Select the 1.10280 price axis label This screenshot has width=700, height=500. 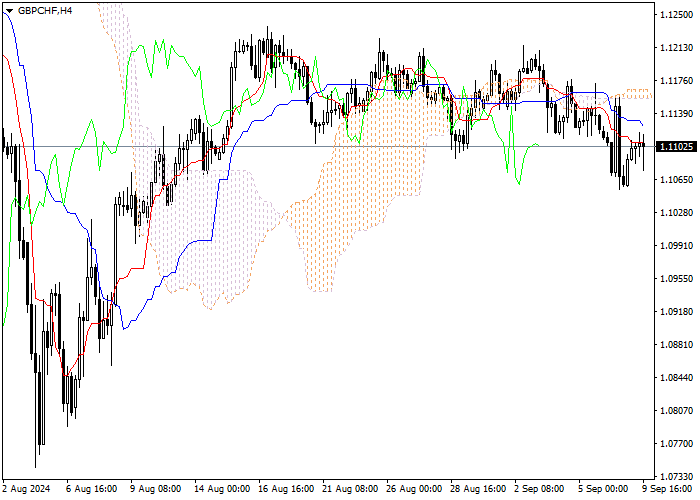[x=676, y=212]
